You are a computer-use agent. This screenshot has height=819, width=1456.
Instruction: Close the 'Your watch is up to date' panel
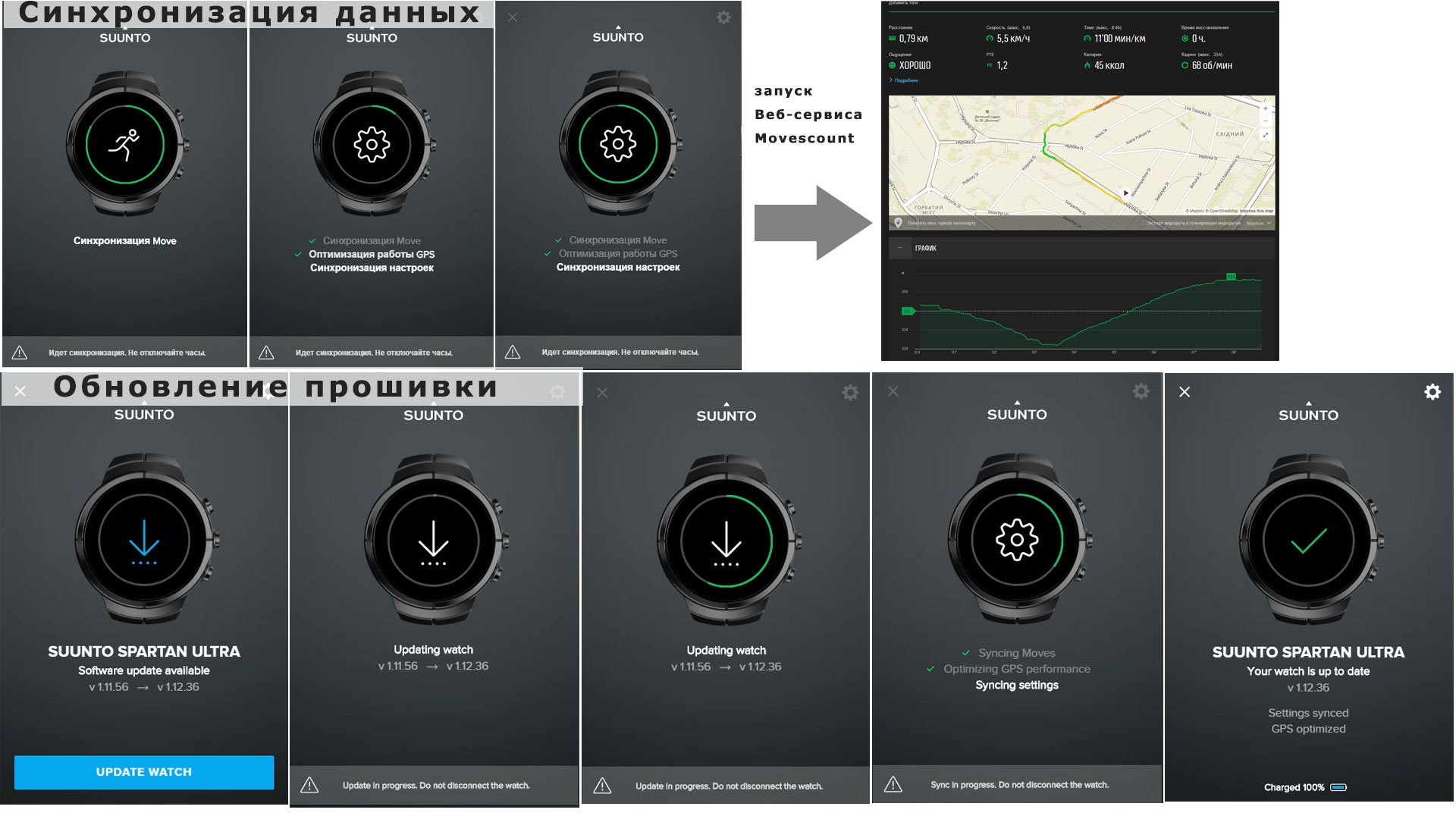tap(1185, 392)
